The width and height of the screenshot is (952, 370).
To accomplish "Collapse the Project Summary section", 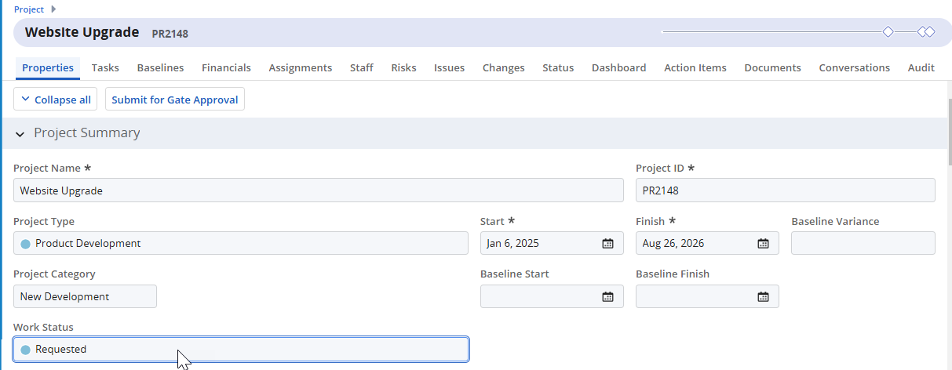I will click(20, 134).
